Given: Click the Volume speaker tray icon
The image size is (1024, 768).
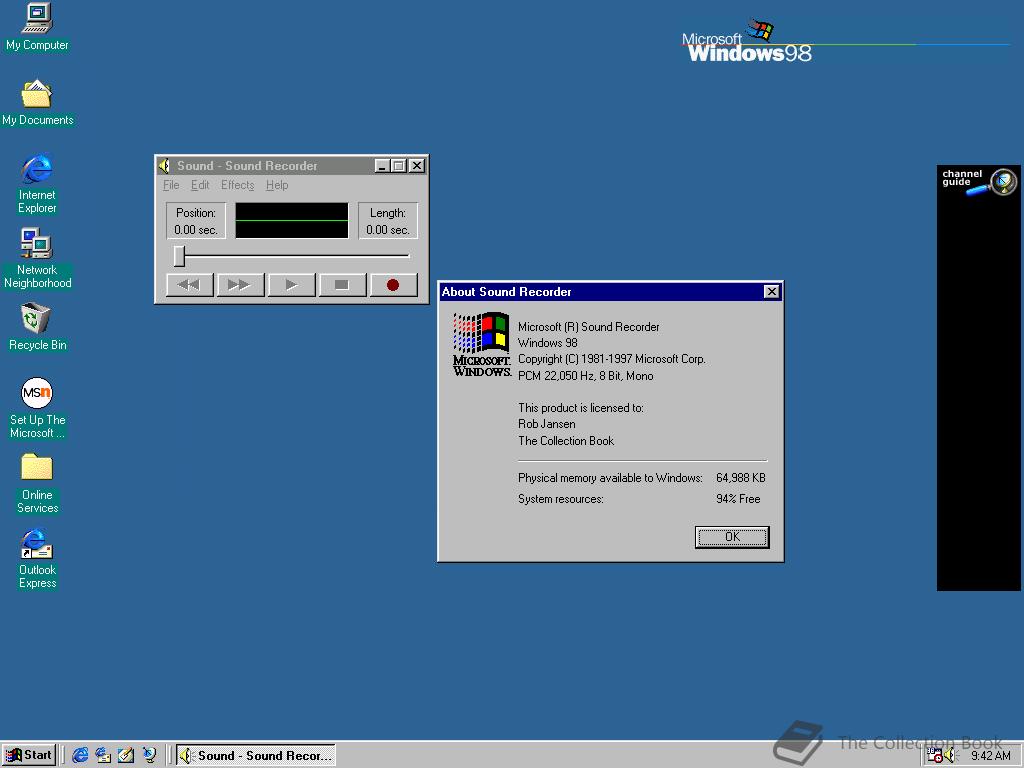Looking at the screenshot, I should click(950, 756).
